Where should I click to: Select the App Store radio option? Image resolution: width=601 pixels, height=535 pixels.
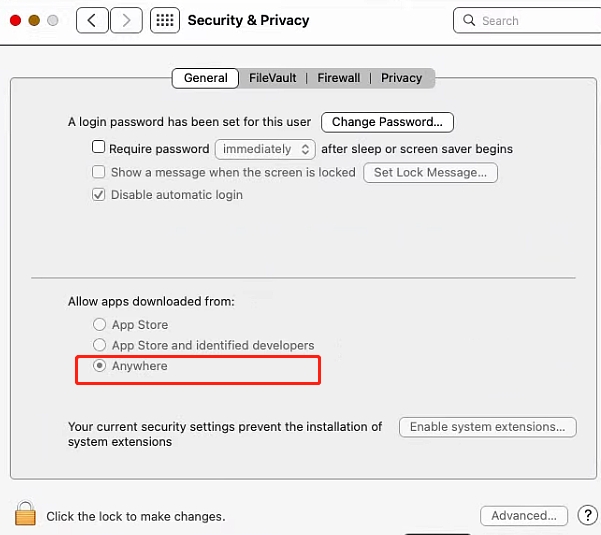99,324
